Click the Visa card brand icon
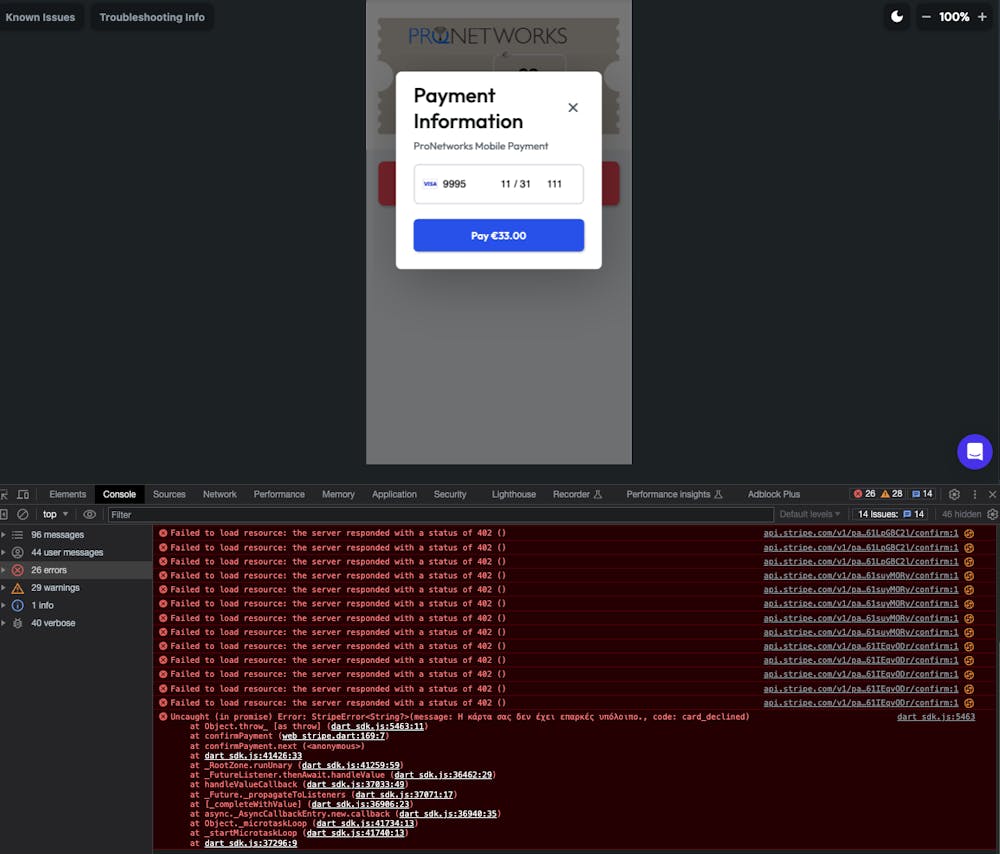 tap(430, 184)
